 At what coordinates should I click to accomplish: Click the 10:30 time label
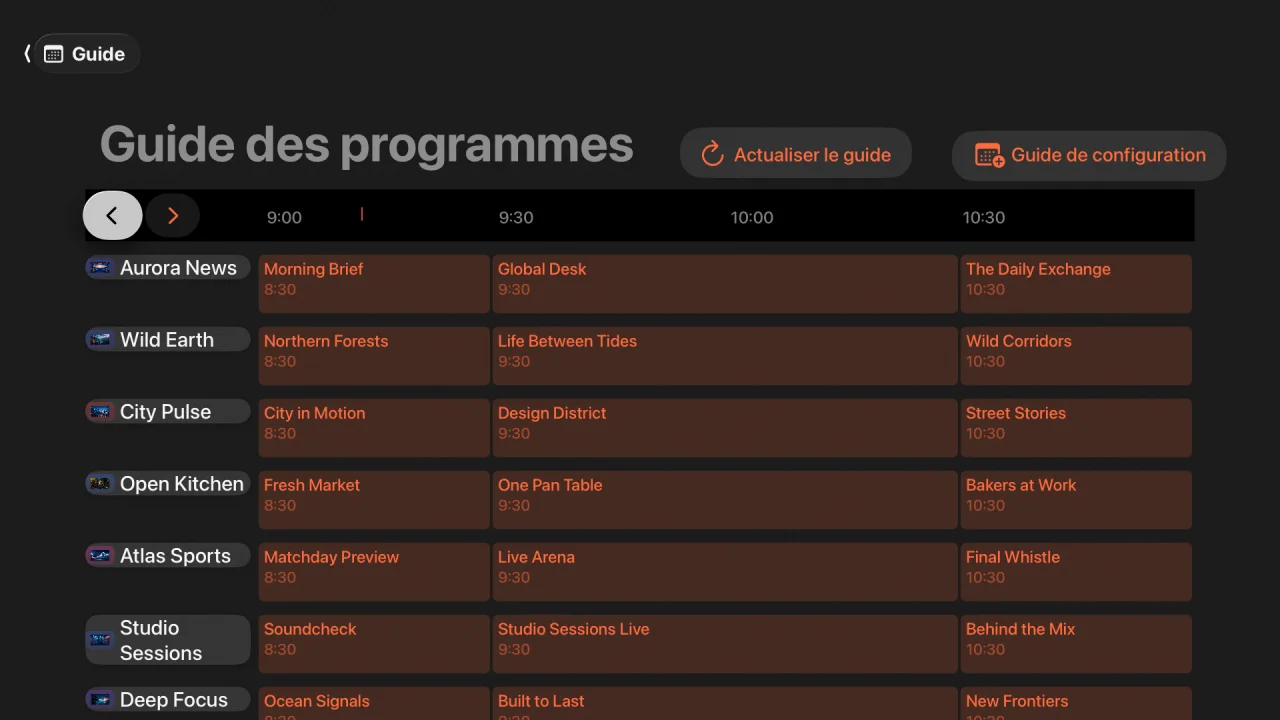pyautogui.click(x=984, y=217)
